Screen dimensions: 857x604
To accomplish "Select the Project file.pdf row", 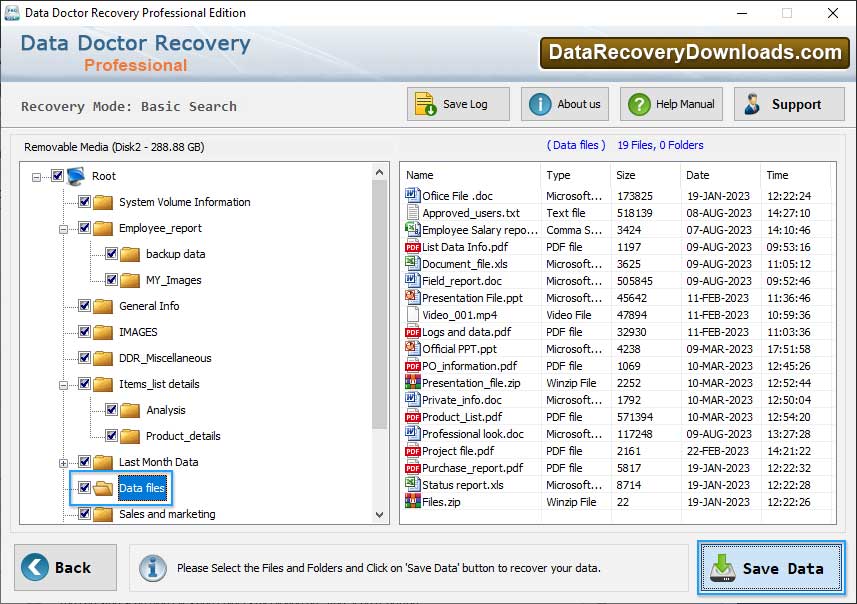I will [x=618, y=451].
